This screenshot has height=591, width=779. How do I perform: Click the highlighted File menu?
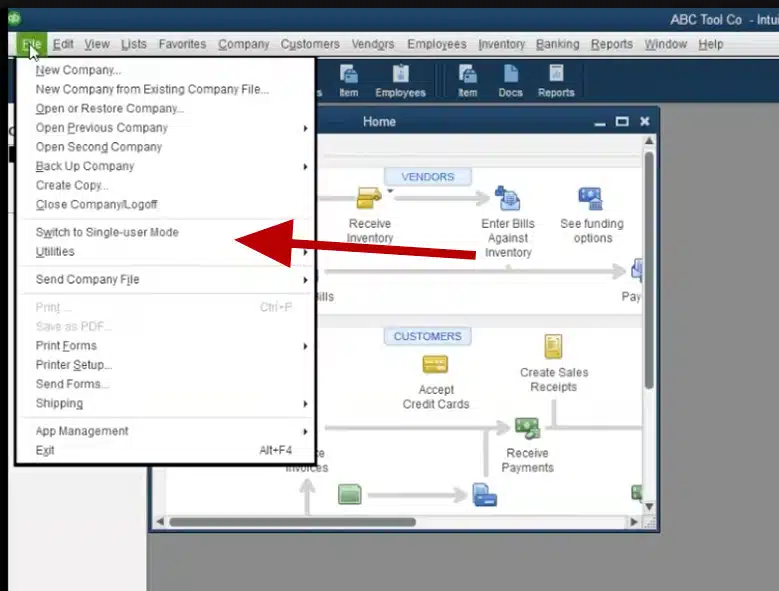click(31, 44)
